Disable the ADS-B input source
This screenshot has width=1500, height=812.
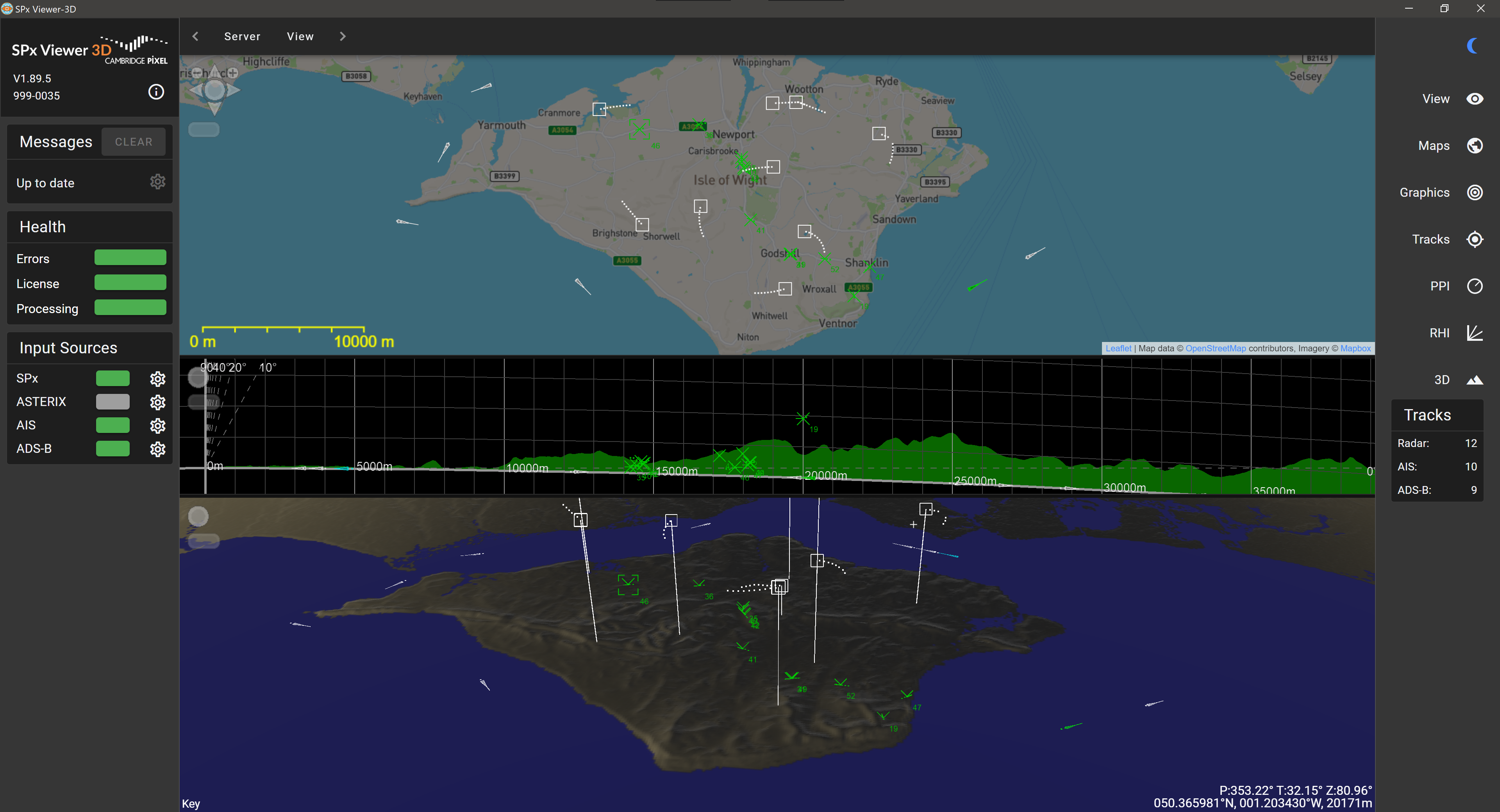[x=112, y=448]
